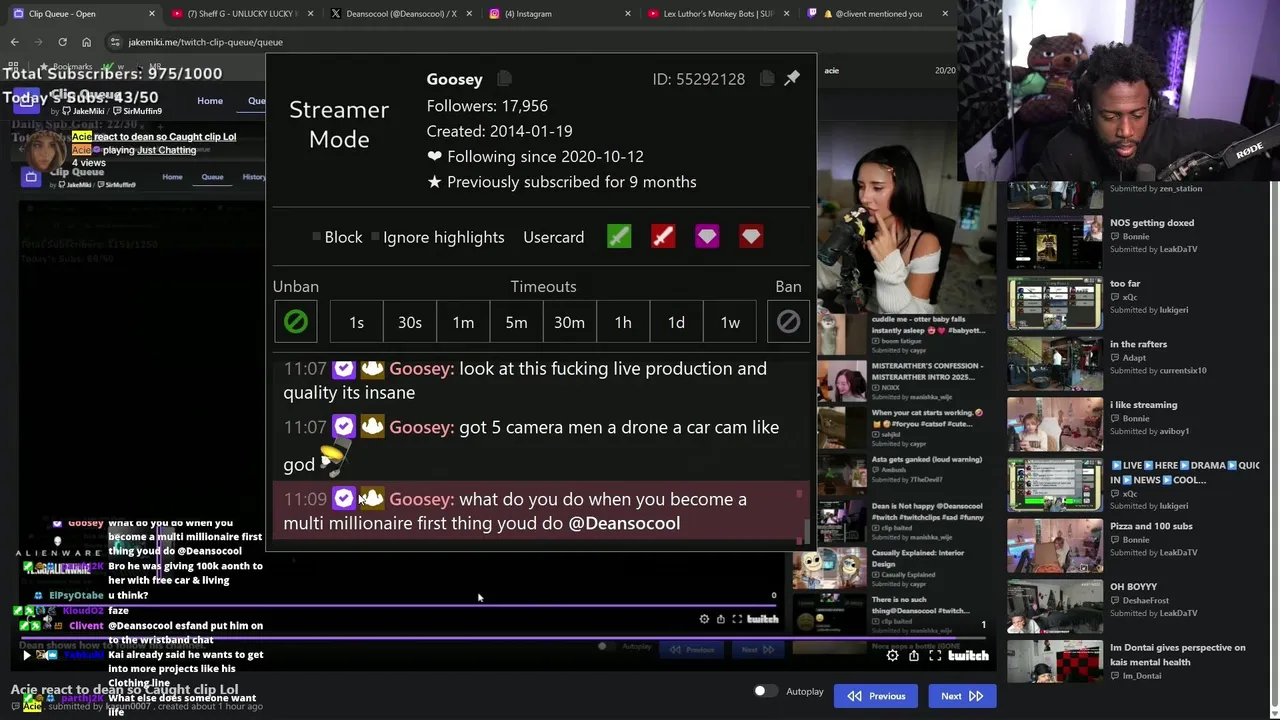Viewport: 1280px width, 720px height.
Task: Go to the Previous clip
Action: 876,696
